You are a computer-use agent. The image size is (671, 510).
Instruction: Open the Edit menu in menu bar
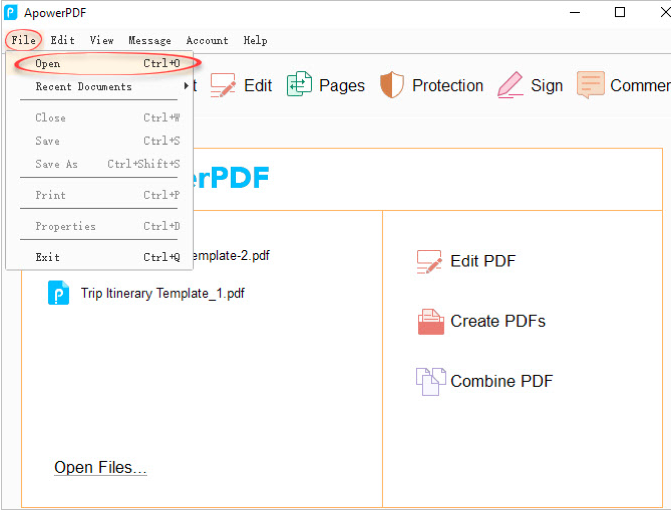pos(62,40)
